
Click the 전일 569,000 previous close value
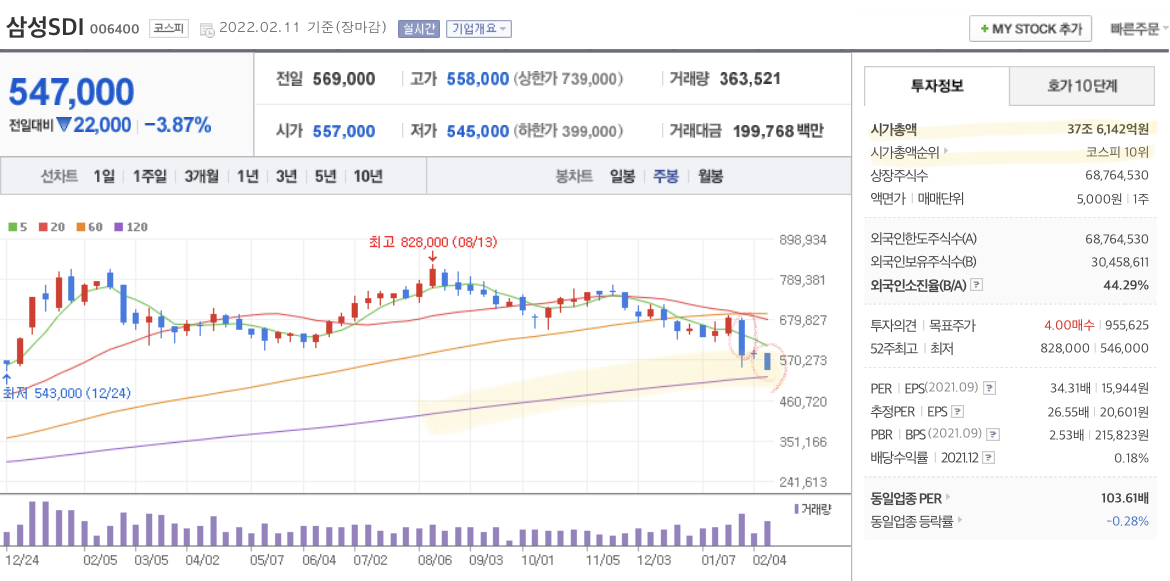[x=344, y=79]
